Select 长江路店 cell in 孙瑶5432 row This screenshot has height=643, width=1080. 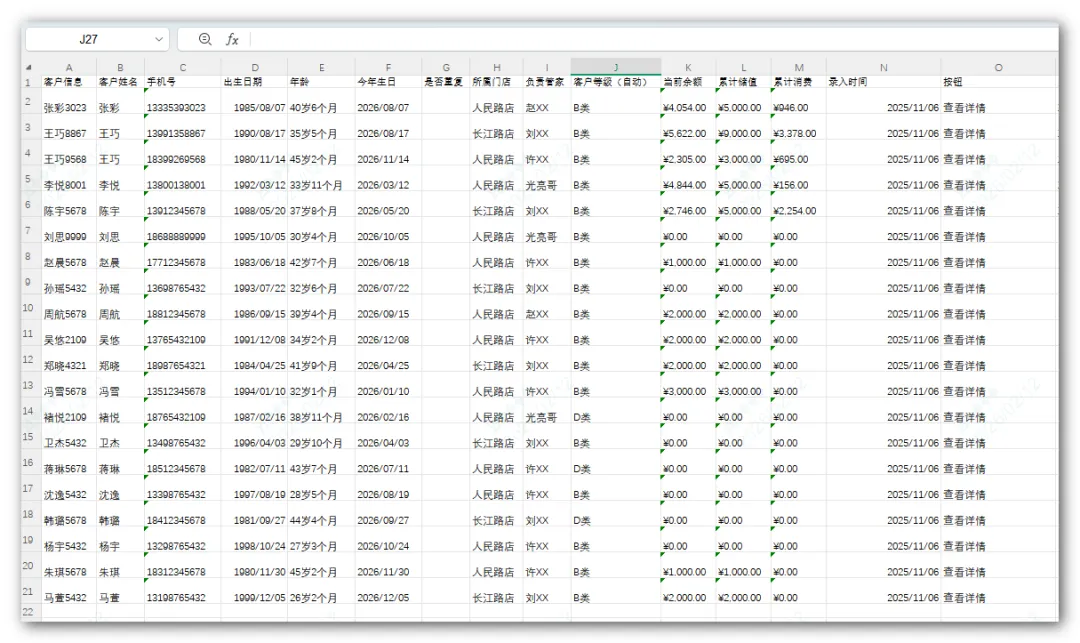point(496,282)
